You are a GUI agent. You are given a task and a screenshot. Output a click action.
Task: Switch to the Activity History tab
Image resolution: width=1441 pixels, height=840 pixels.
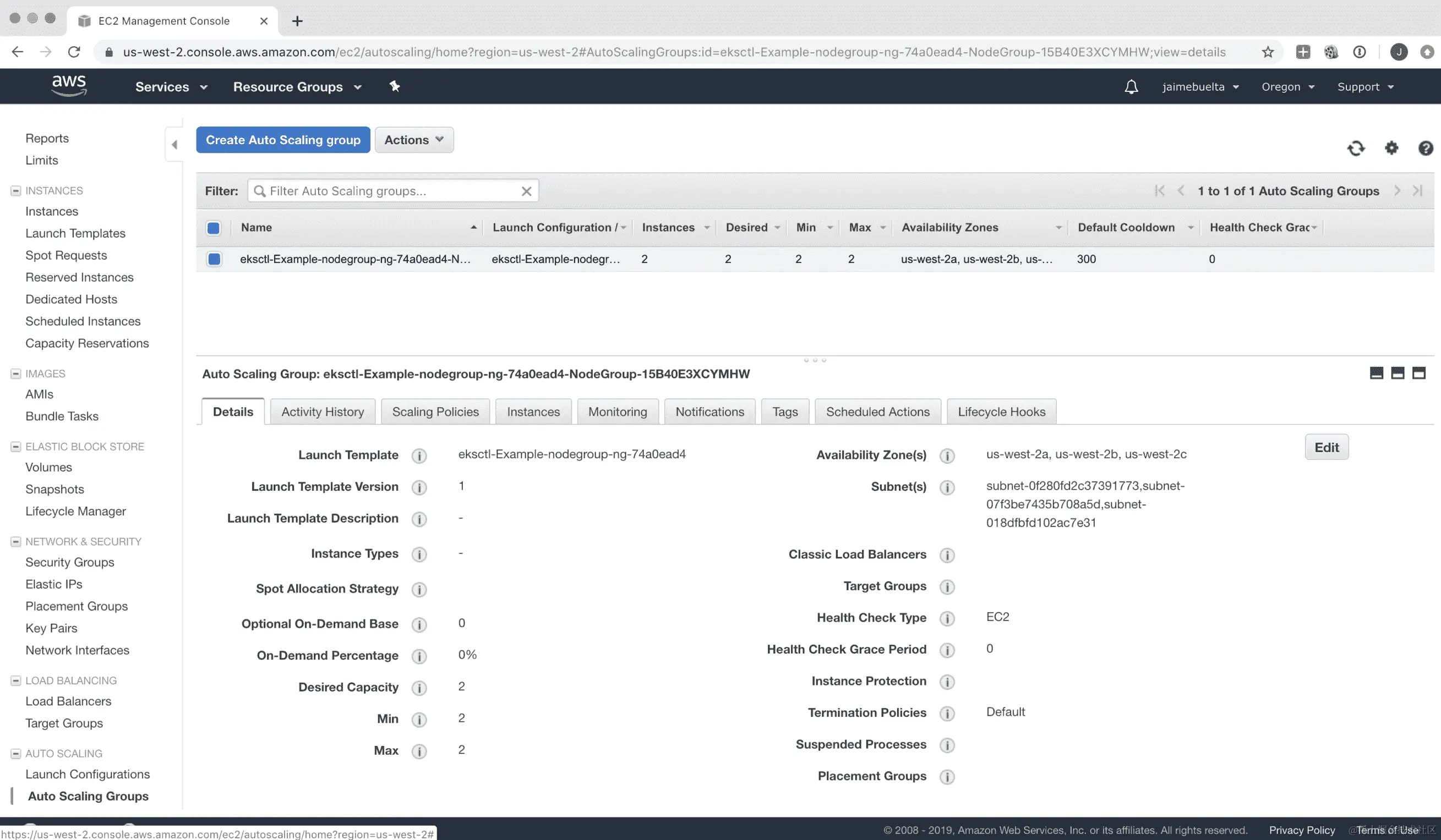pos(322,412)
